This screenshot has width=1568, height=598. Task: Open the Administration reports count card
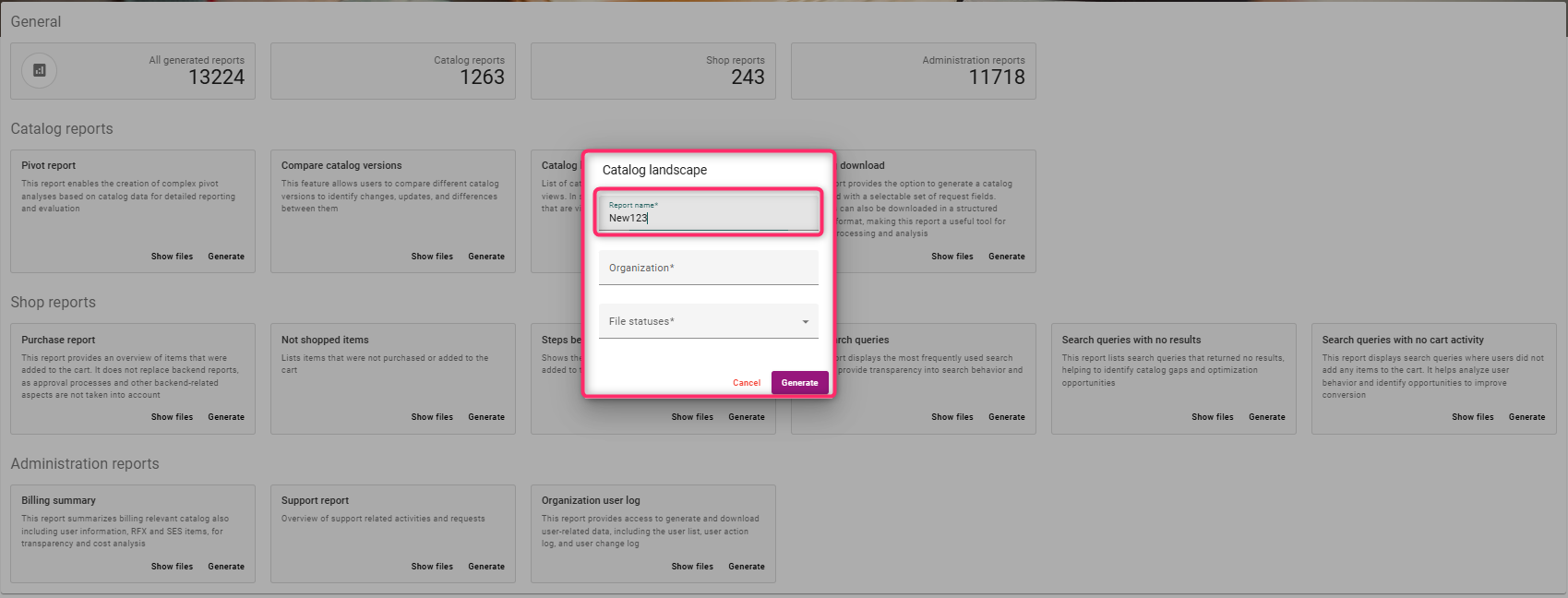click(913, 71)
